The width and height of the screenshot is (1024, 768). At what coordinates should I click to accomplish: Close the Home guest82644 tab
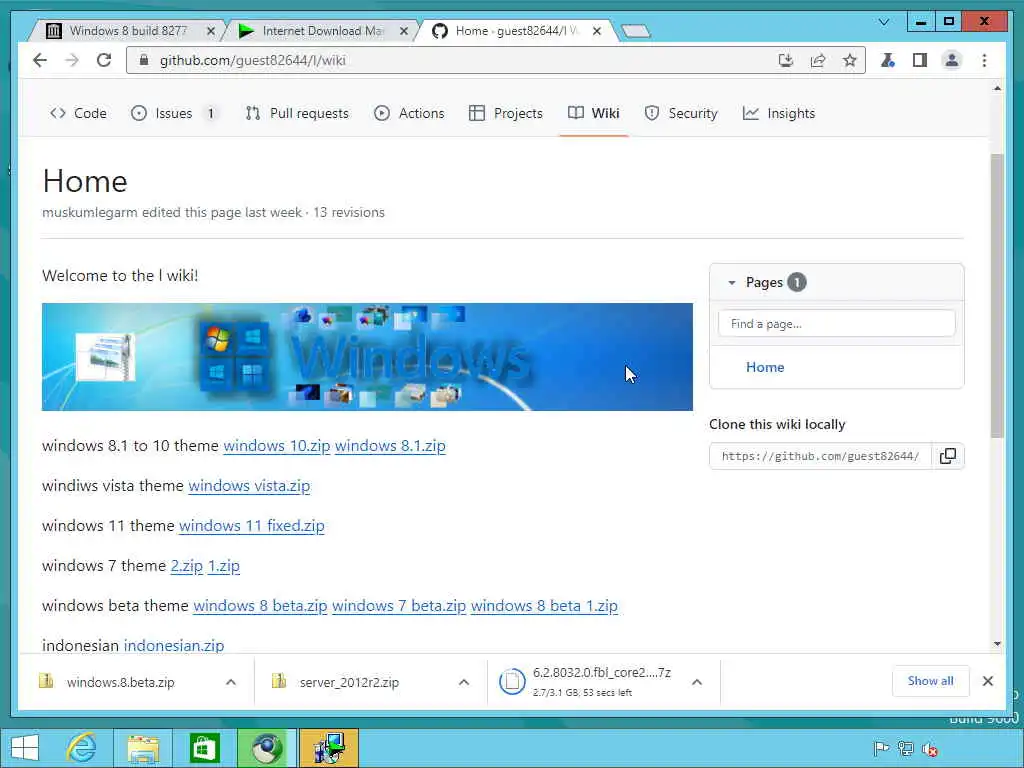pos(596,31)
